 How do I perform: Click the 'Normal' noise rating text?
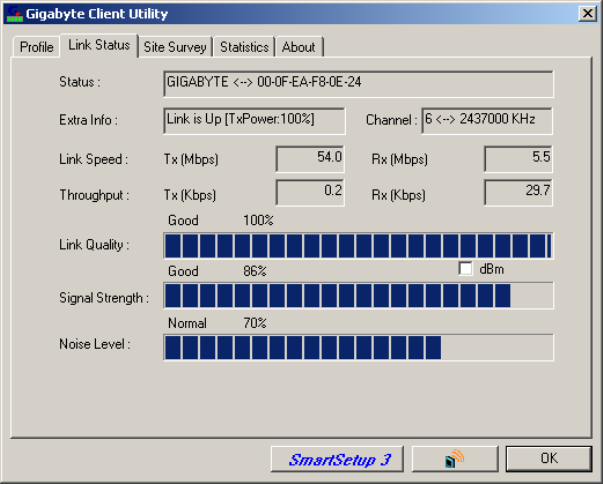[x=187, y=323]
